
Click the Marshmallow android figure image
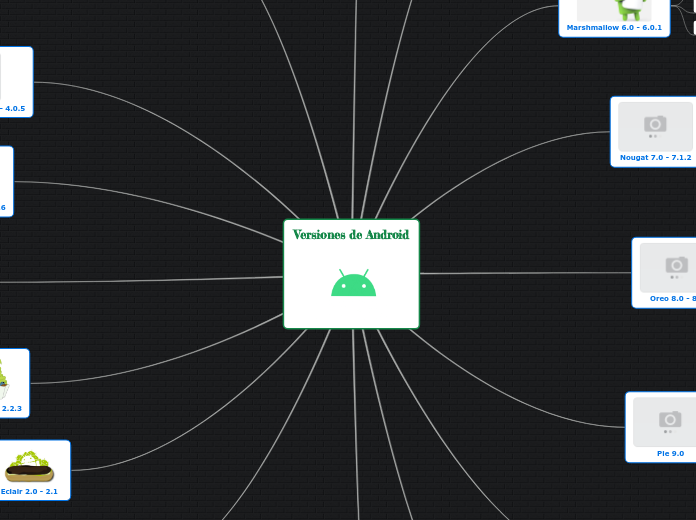(629, 10)
